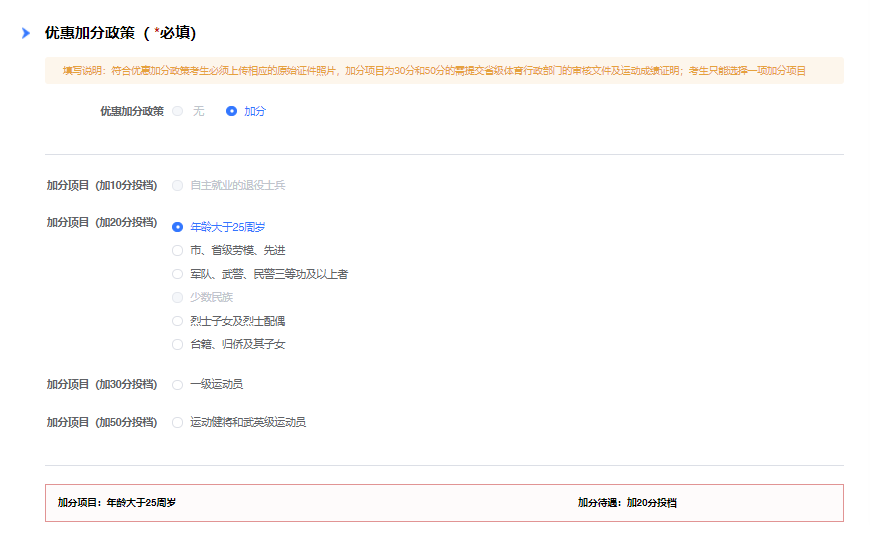This screenshot has width=870, height=536.
Task: Choose the 少数民族 radio option
Action: 178,297
